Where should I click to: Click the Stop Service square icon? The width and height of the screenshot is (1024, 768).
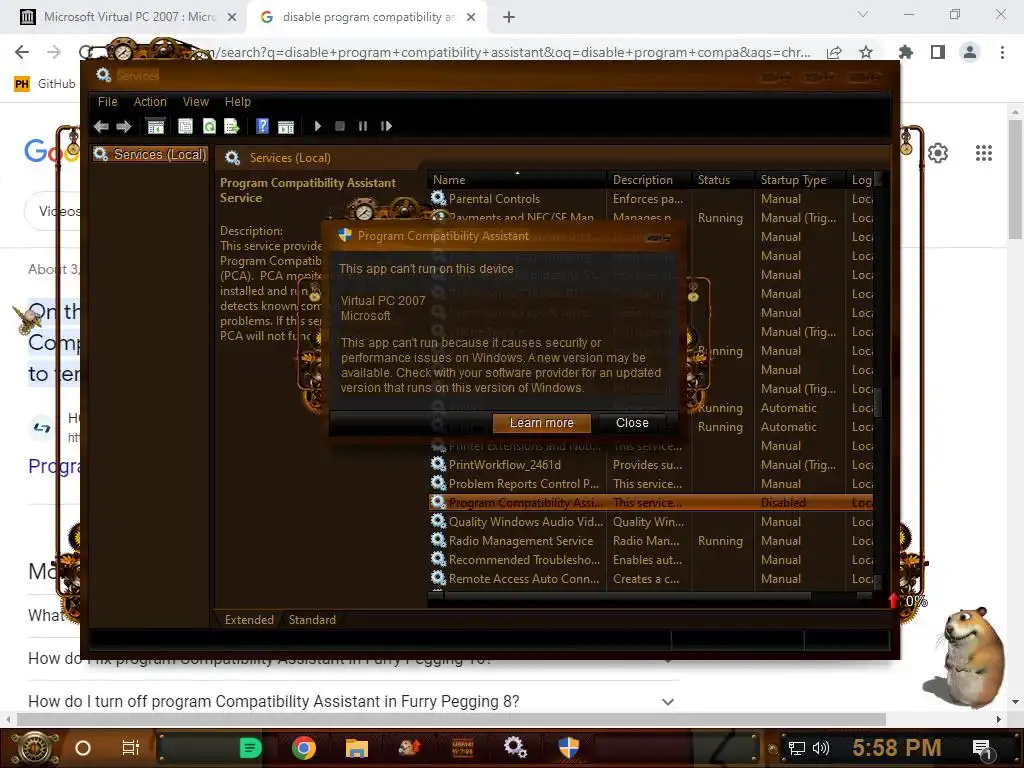pyautogui.click(x=340, y=126)
